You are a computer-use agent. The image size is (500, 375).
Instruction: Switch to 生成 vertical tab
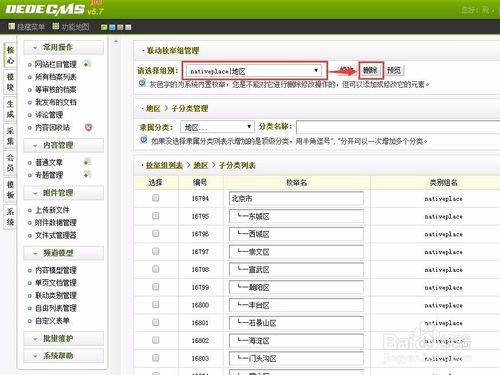point(10,109)
